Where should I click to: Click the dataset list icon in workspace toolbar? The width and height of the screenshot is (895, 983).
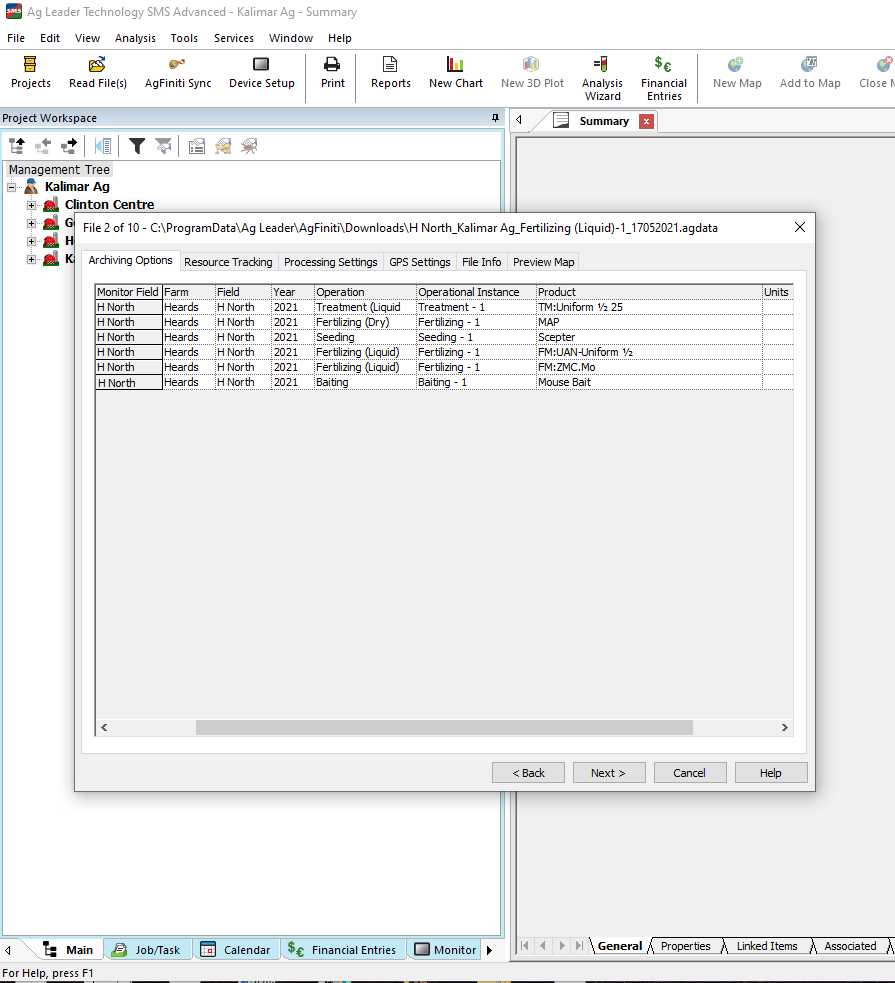coord(197,146)
